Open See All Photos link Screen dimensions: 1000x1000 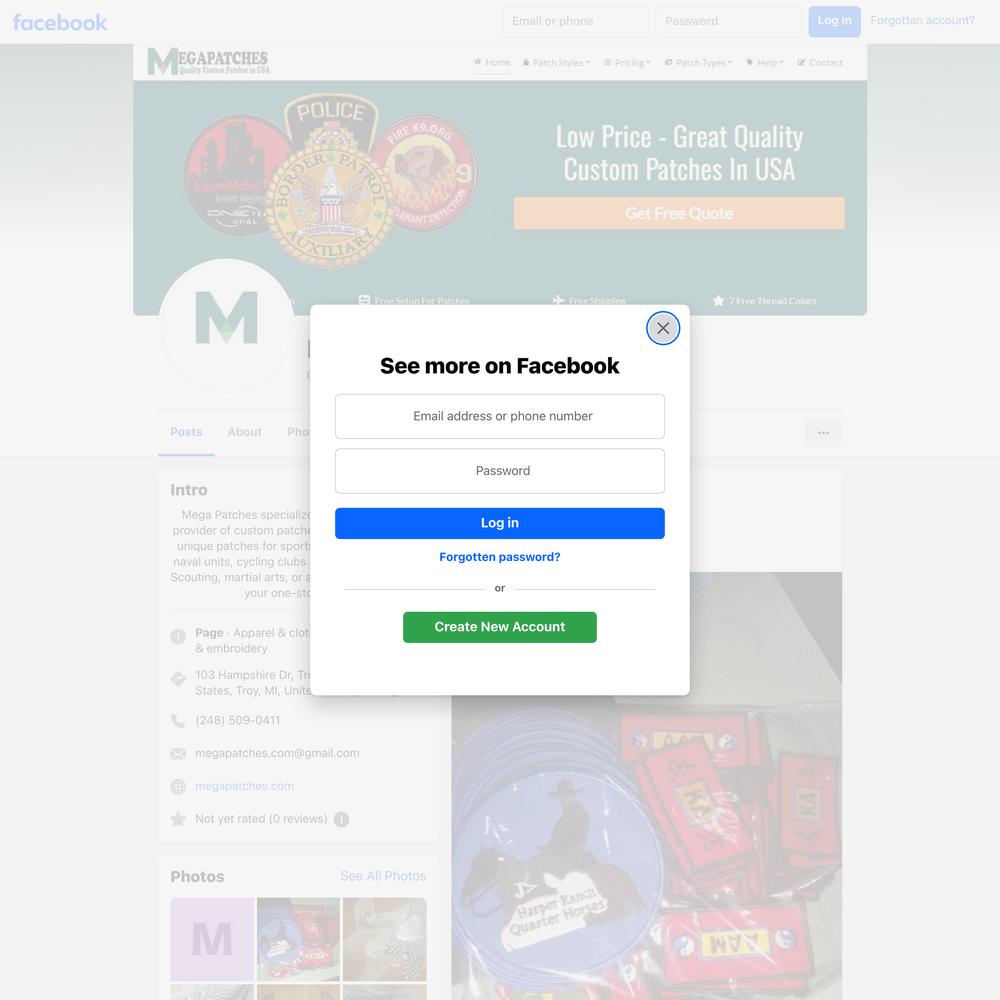(383, 876)
